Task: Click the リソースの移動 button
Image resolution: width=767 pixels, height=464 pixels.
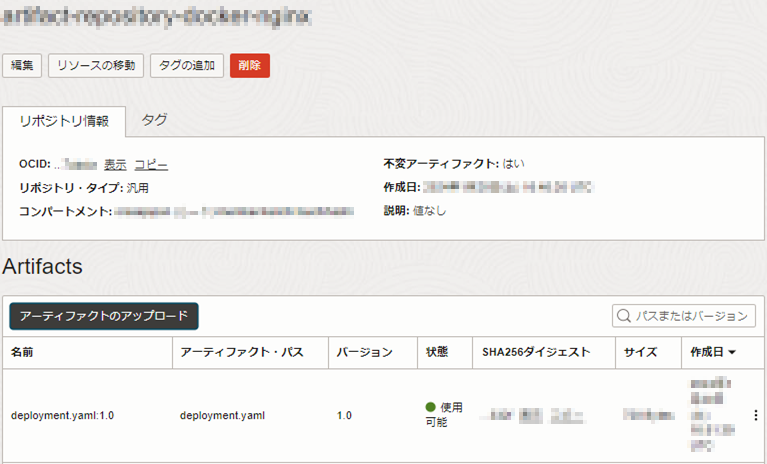Action: pyautogui.click(x=96, y=66)
